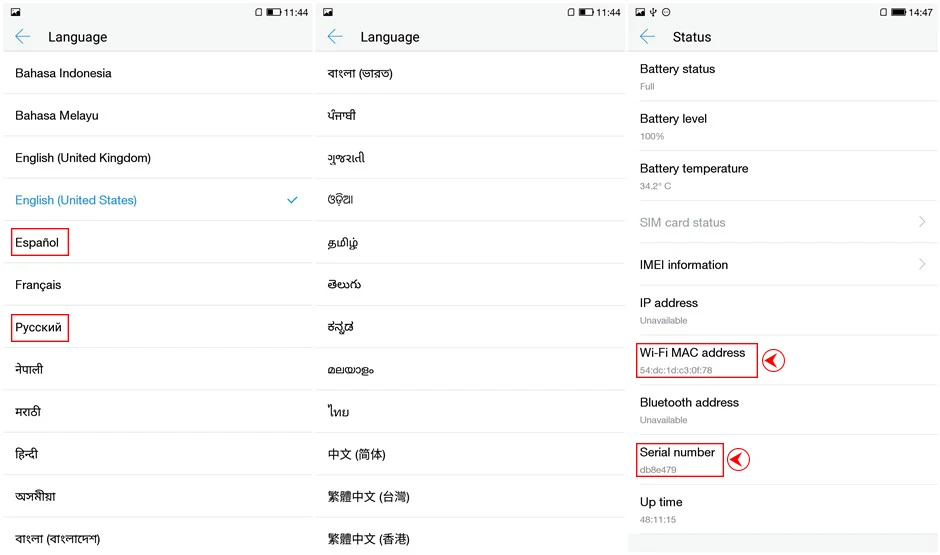Select हिन्दी language

(158, 454)
